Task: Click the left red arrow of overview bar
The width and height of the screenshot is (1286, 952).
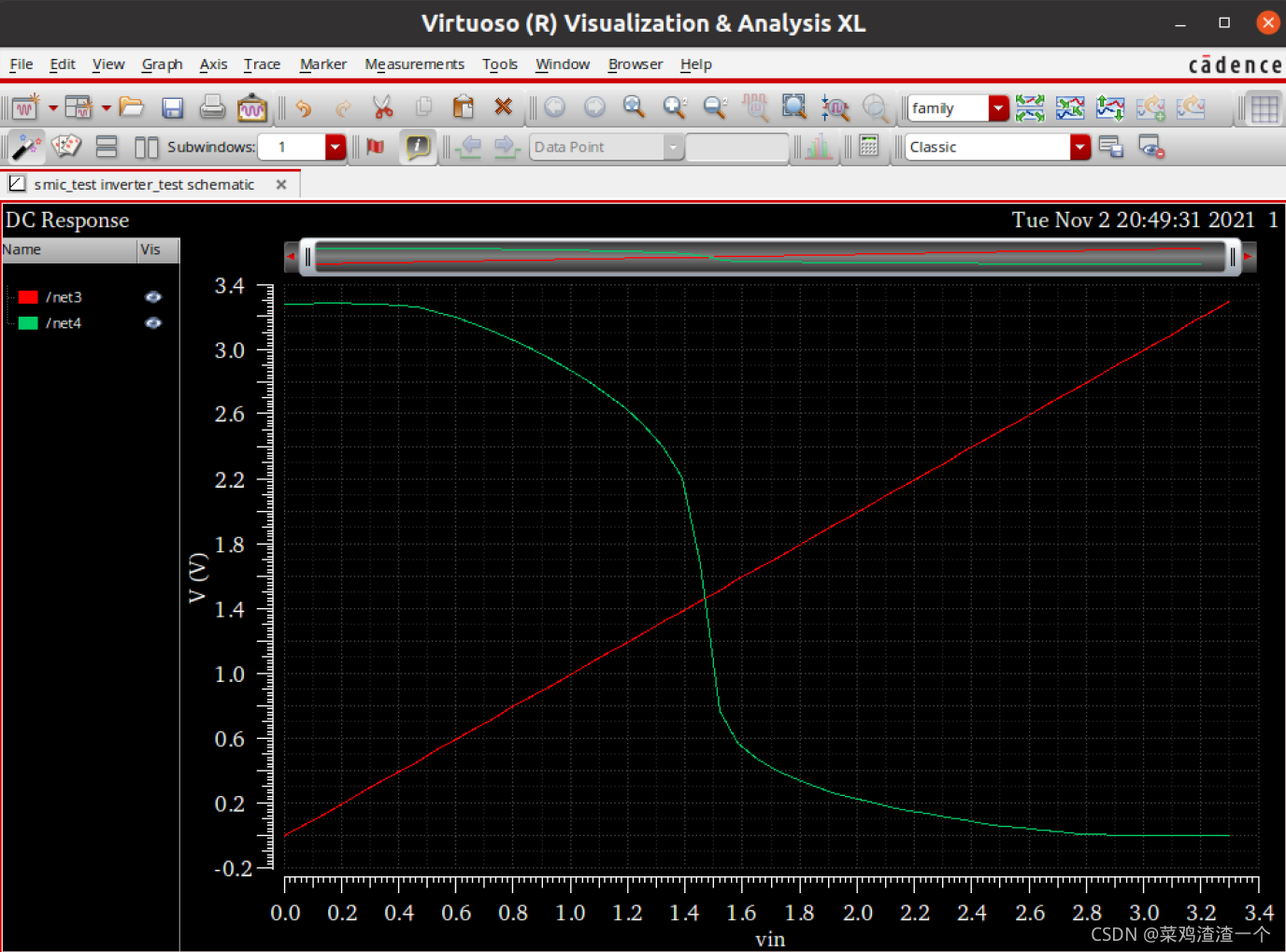Action: tap(291, 256)
